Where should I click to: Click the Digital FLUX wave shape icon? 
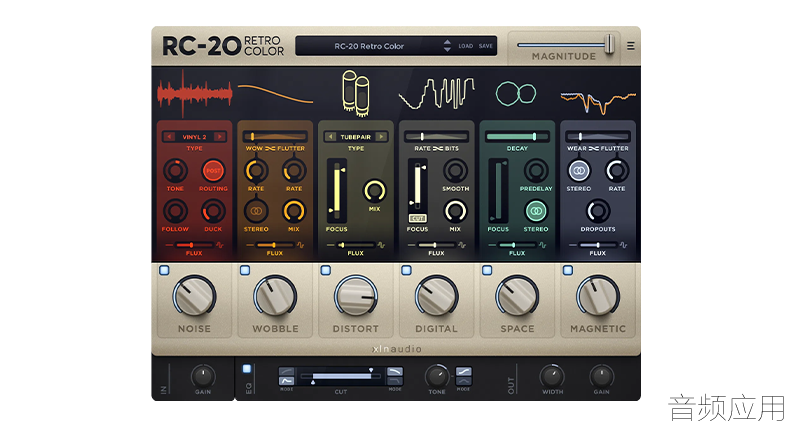(462, 245)
